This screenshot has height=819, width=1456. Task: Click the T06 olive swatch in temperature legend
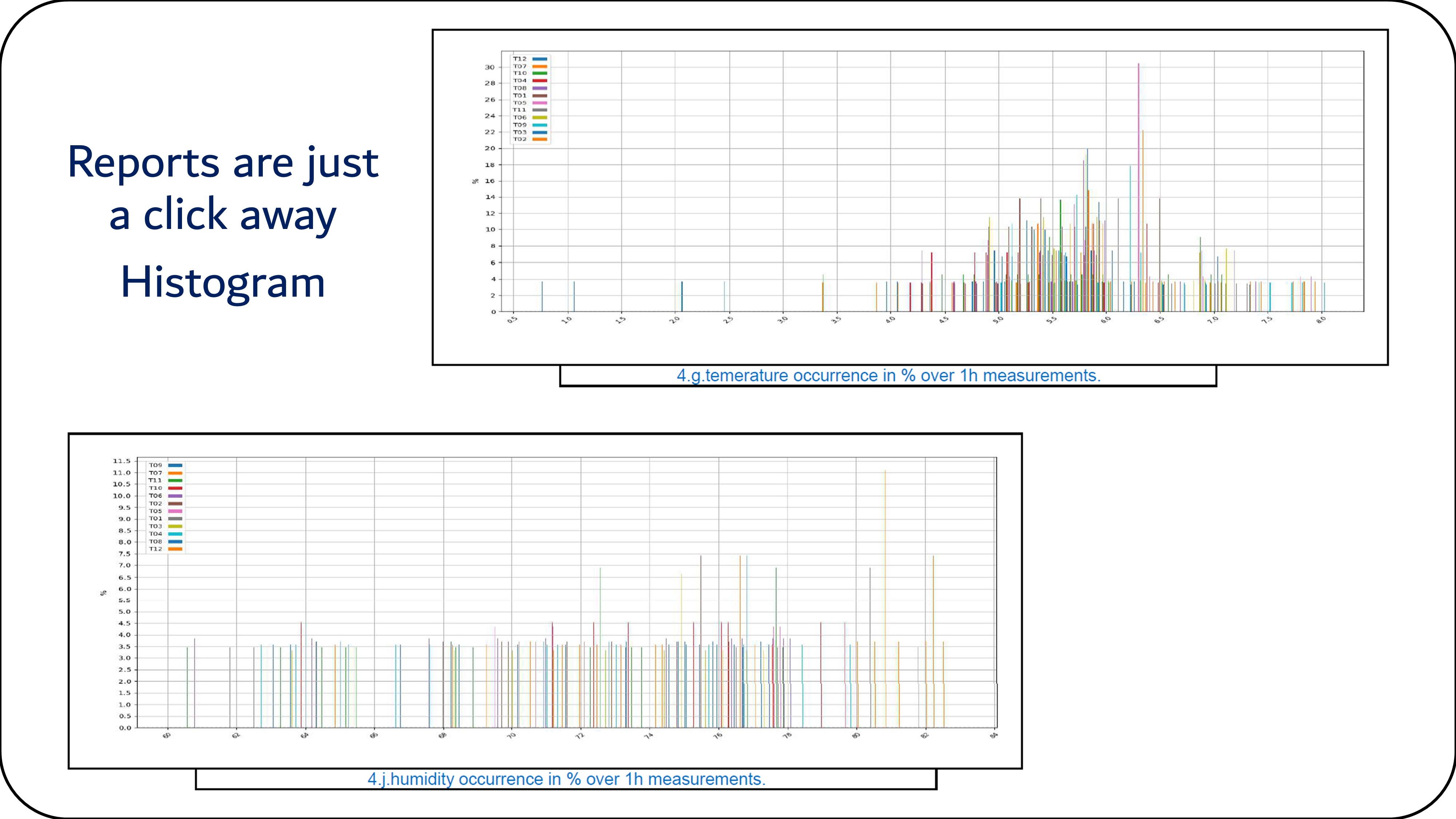click(539, 118)
